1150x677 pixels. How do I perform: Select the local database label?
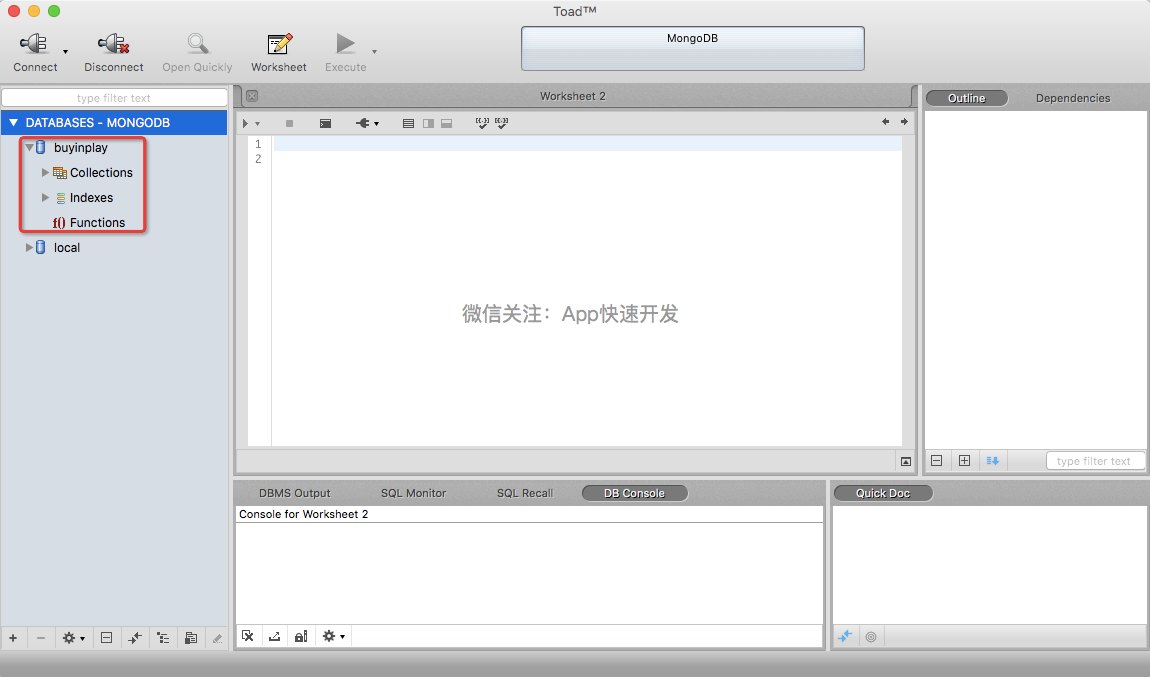[x=67, y=248]
